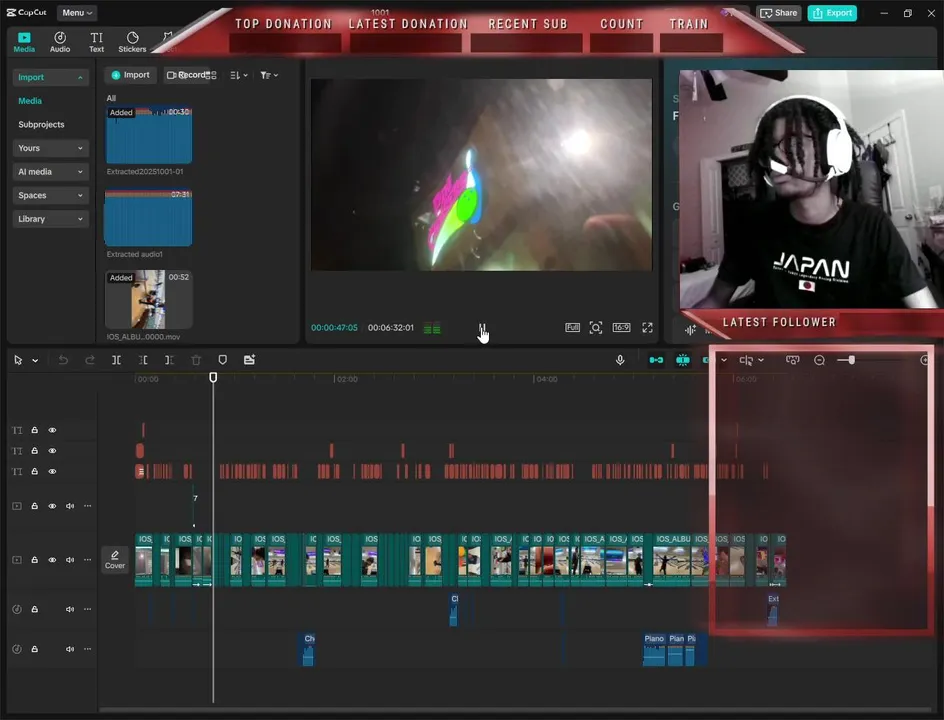Open the select tool mode dropdown
The image size is (944, 720).
tap(35, 361)
